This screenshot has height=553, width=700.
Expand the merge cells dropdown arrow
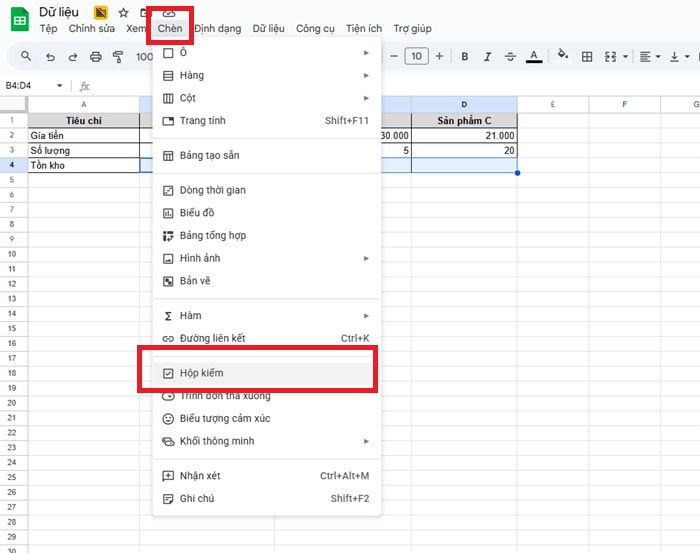(x=625, y=57)
